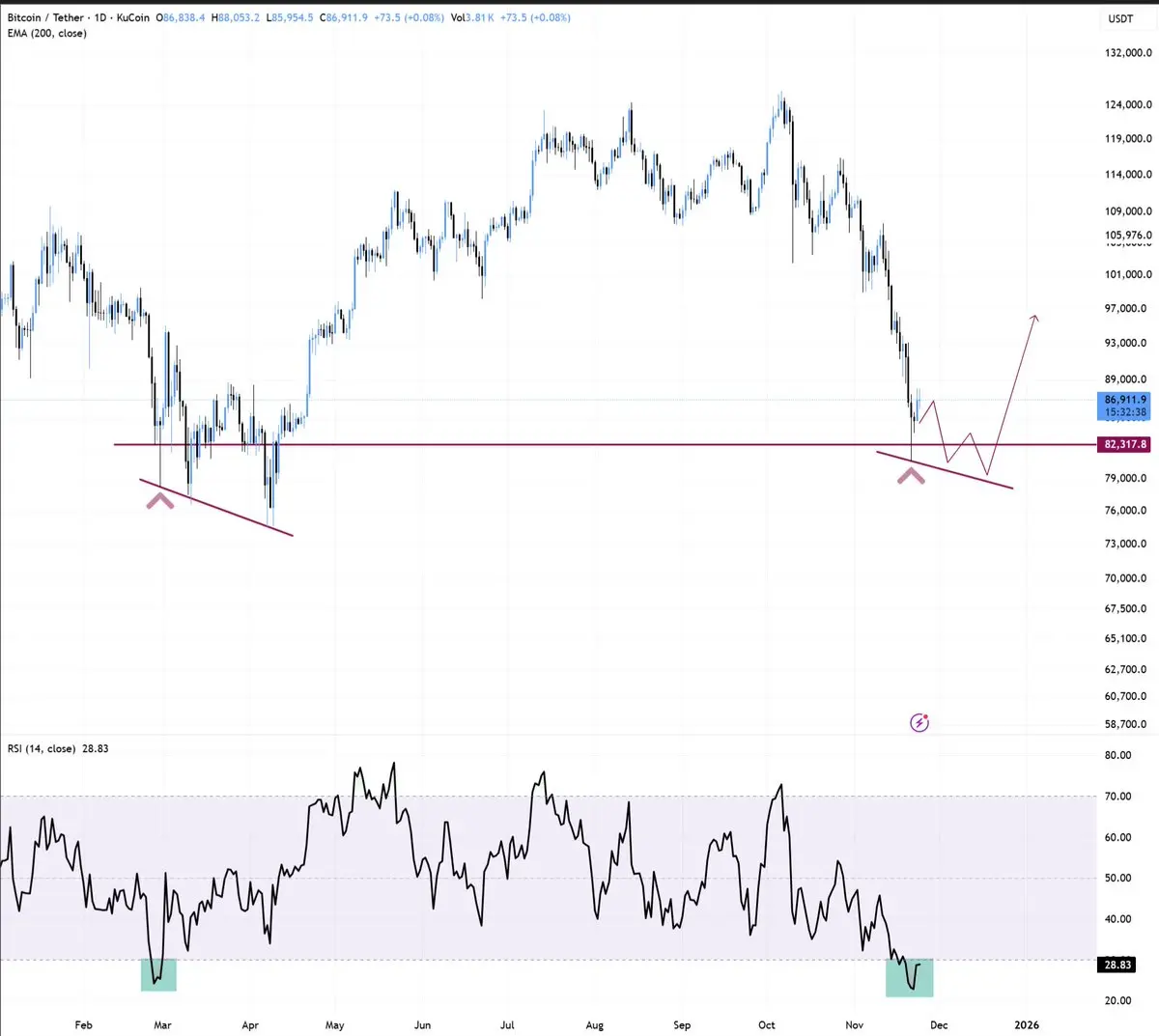1159x1036 pixels.
Task: Select the projected price path arrow drawing
Action: coord(978,395)
